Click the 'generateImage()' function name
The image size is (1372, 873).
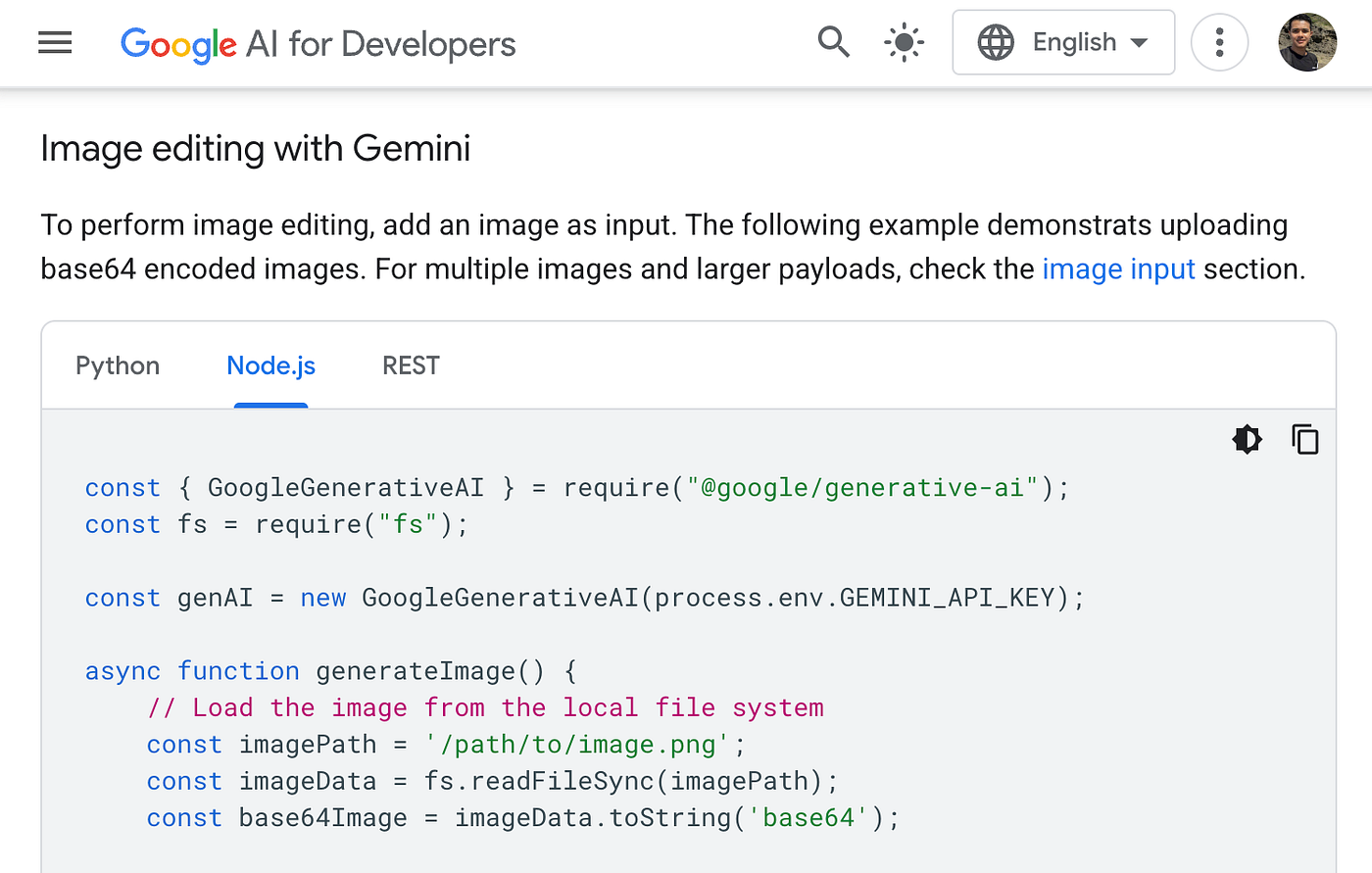[429, 671]
